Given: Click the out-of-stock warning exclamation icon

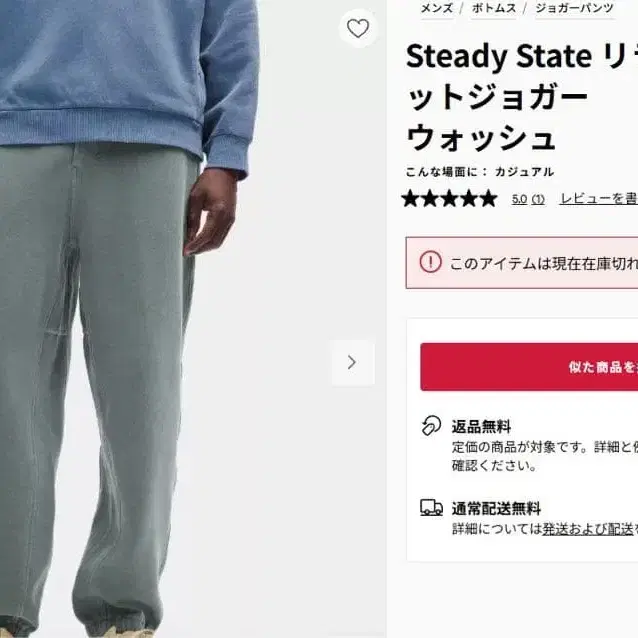Looking at the screenshot, I should pos(430,262).
